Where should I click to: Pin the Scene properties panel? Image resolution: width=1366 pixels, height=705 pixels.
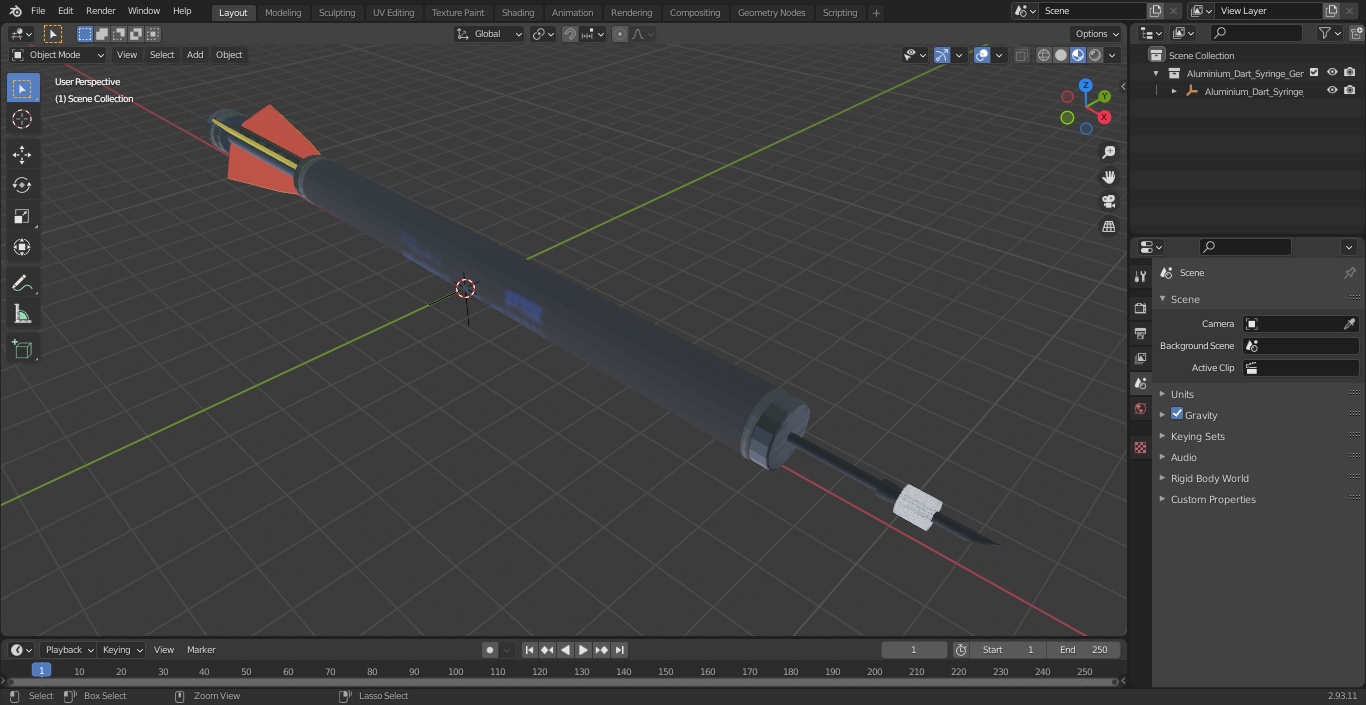coord(1349,273)
